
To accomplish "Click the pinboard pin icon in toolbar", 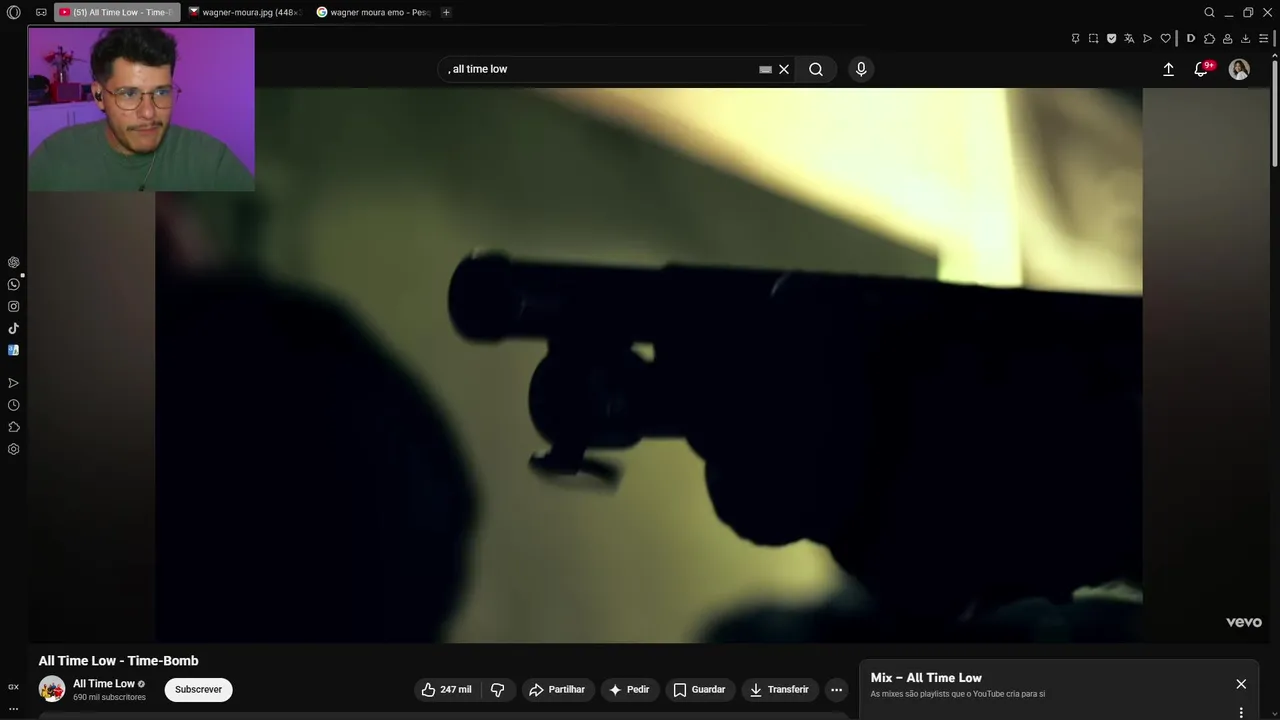I will 1076,38.
